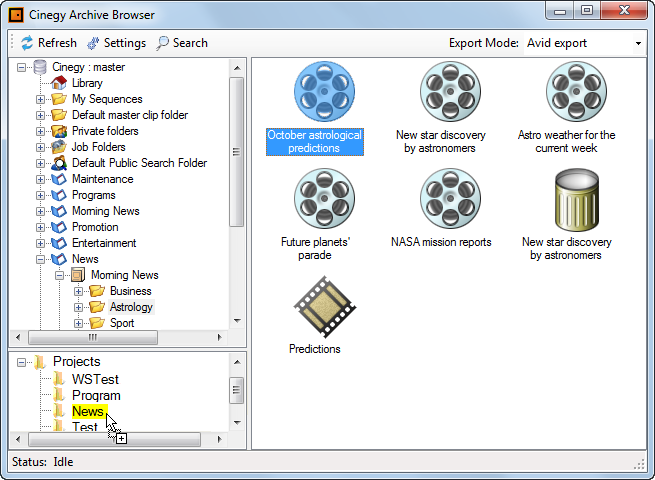Expand the Programs node

(x=41, y=196)
